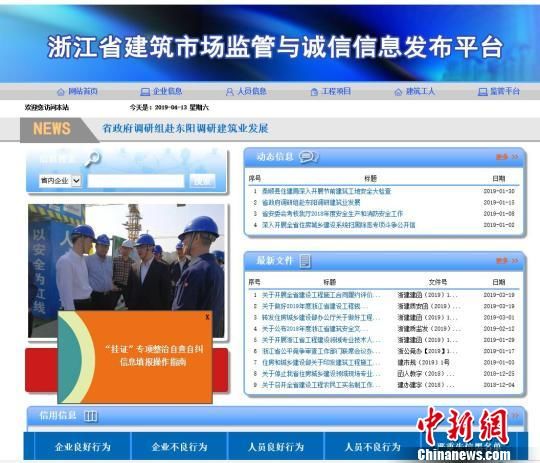Open 最新文件 row 2 starting 关于做好2019年度

point(315,306)
